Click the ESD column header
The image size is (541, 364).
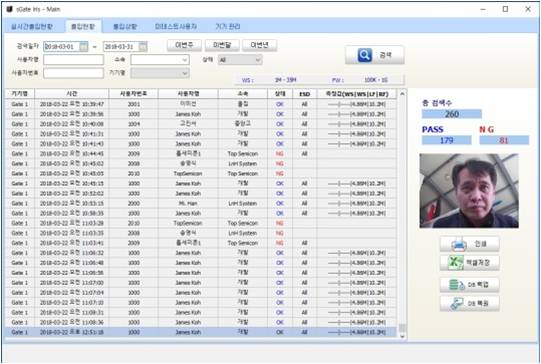304,94
